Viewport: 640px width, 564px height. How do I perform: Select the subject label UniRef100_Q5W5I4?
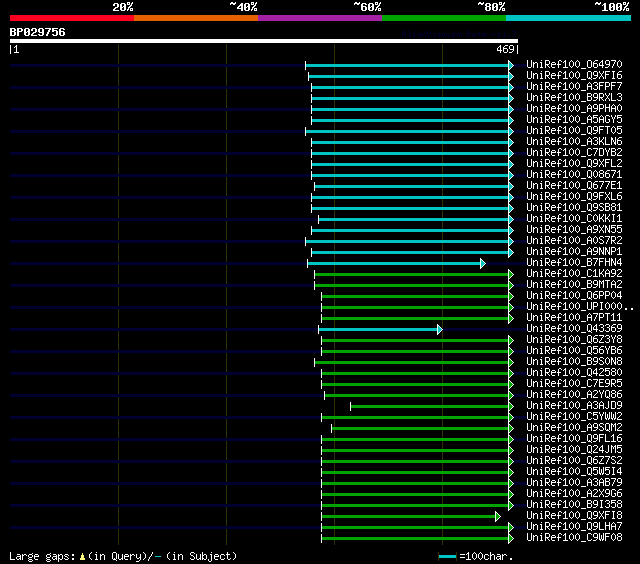(x=574, y=472)
